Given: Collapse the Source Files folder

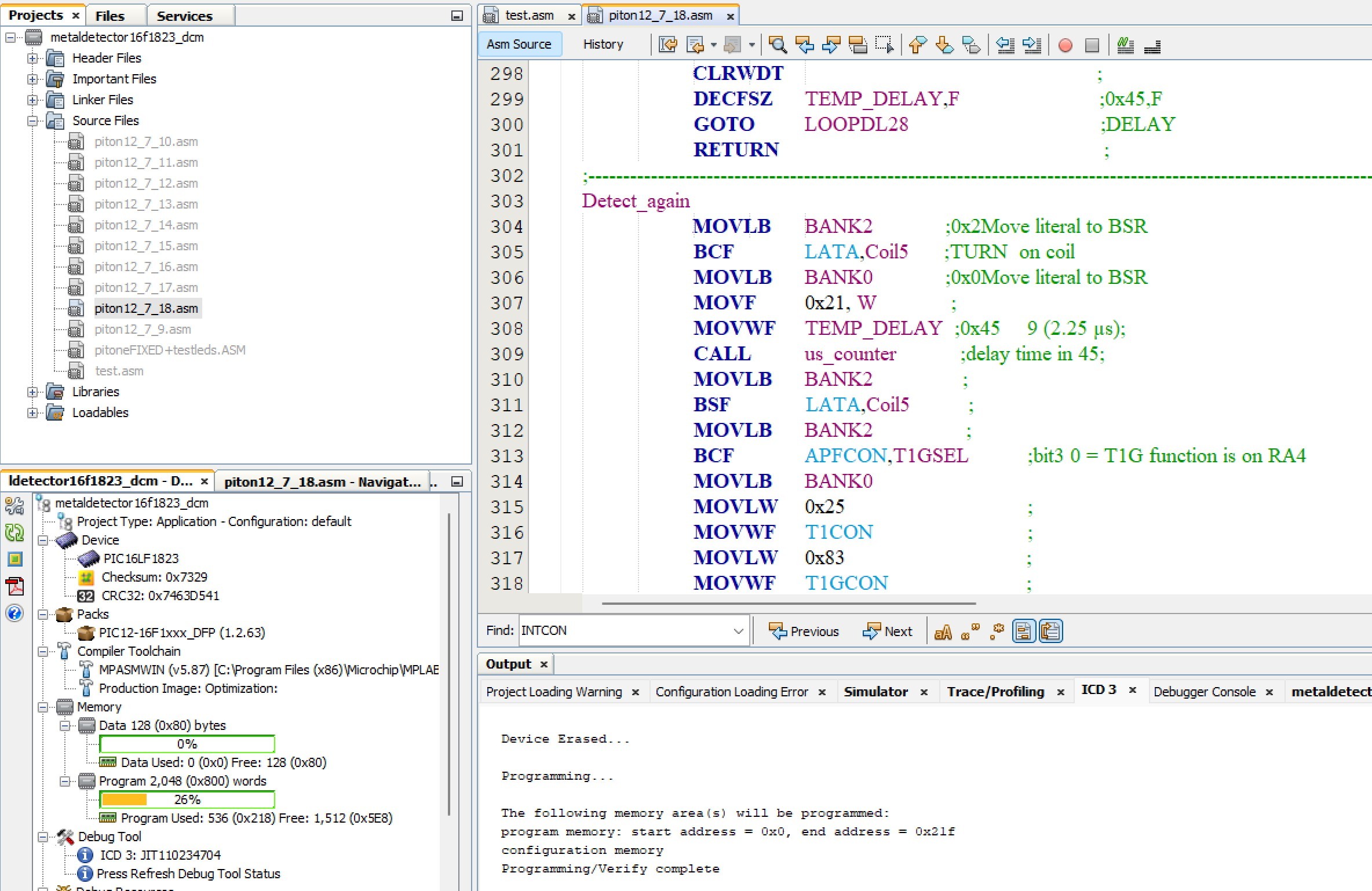Looking at the screenshot, I should pyautogui.click(x=32, y=120).
